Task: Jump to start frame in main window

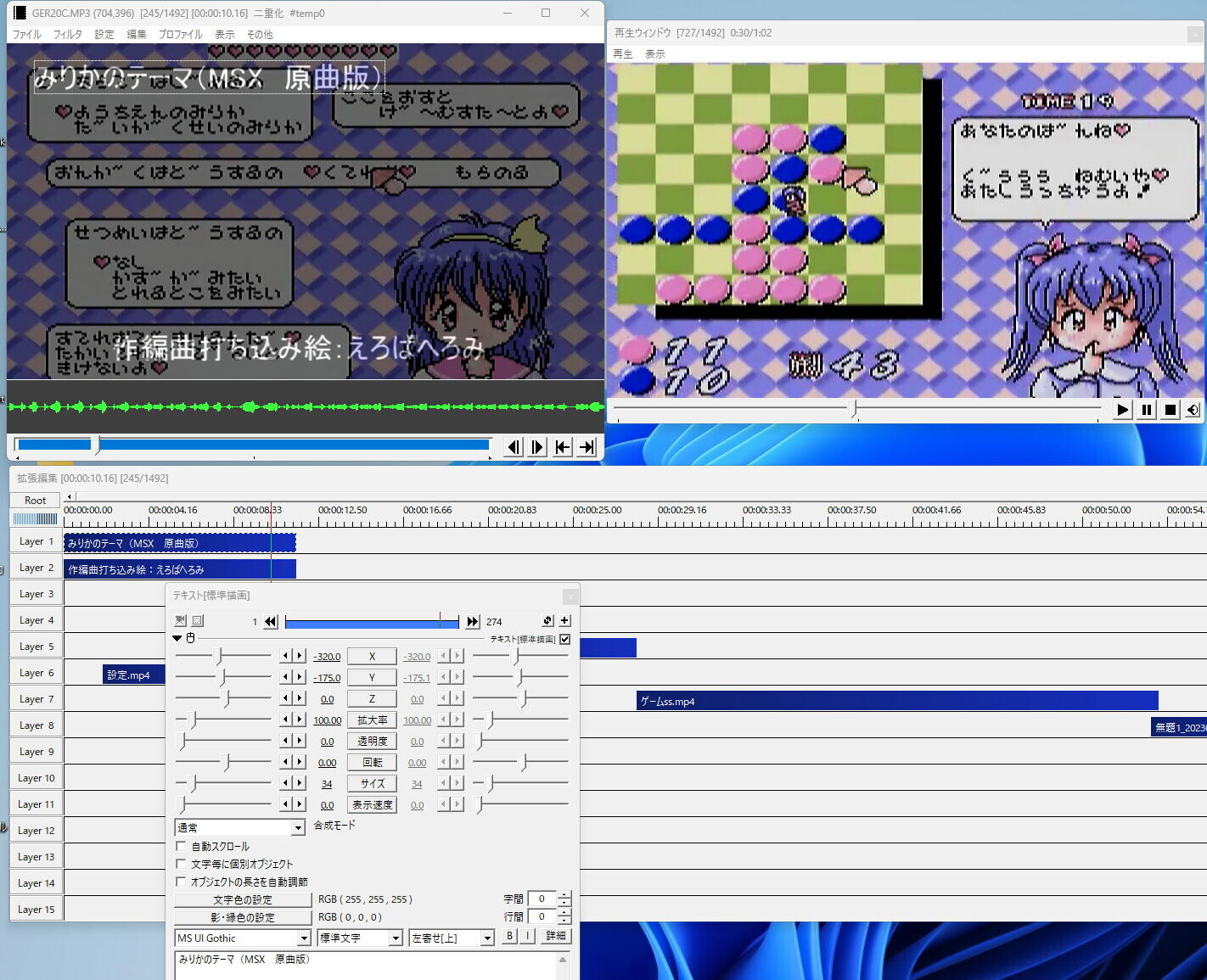Action: coord(563,447)
